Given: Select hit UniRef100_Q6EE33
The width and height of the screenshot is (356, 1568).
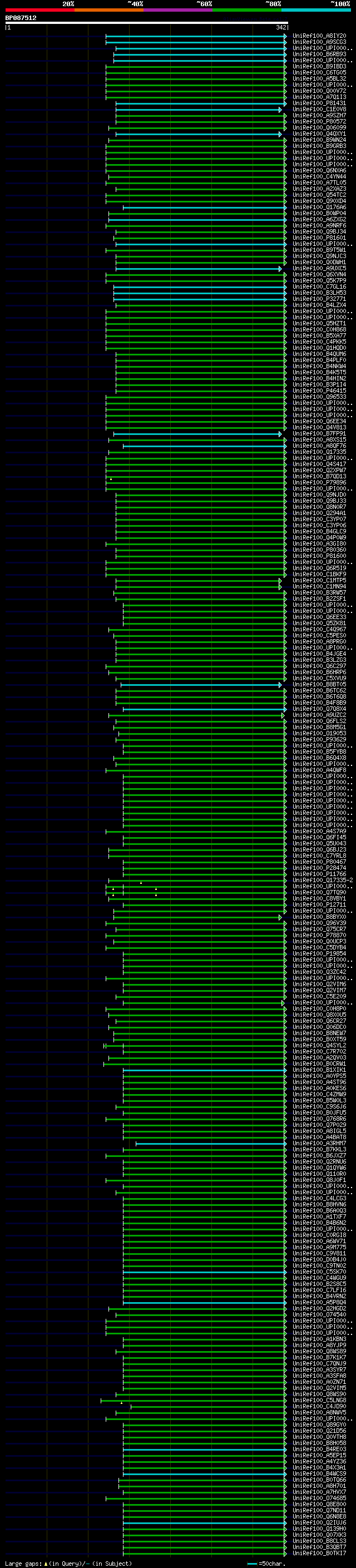Looking at the screenshot, I should [x=319, y=617].
